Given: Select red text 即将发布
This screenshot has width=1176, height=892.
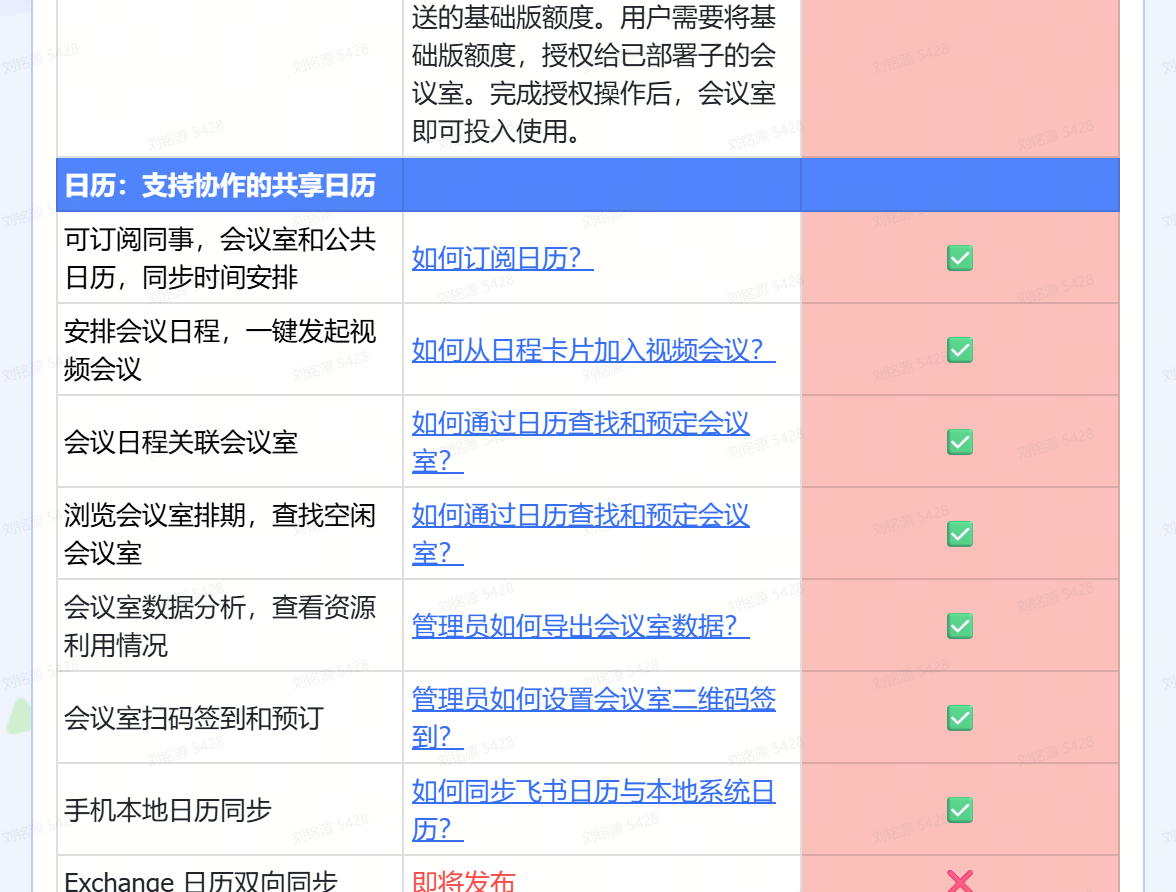Looking at the screenshot, I should click(464, 881).
